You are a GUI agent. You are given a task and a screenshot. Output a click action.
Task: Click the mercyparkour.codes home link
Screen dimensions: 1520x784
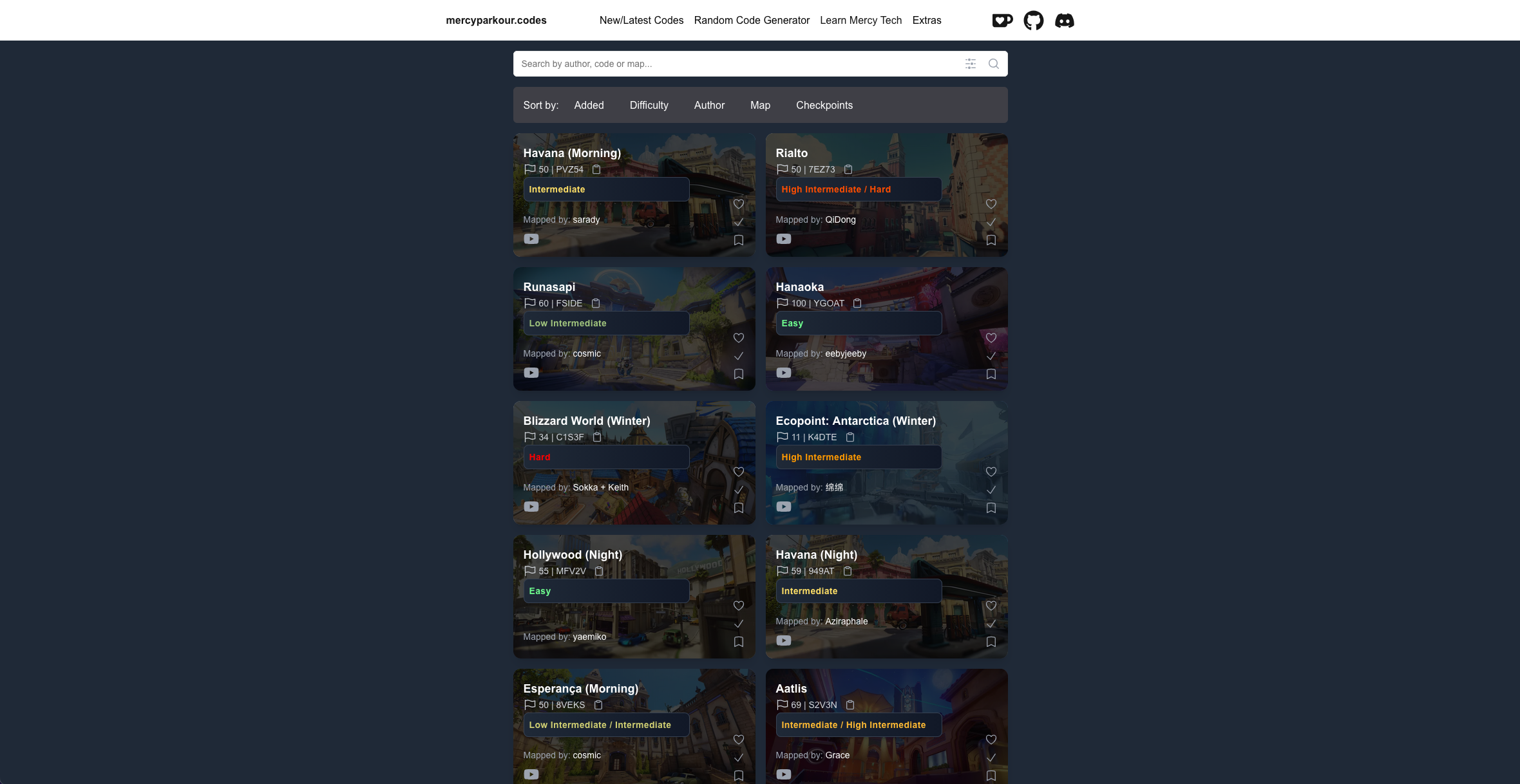pyautogui.click(x=496, y=21)
